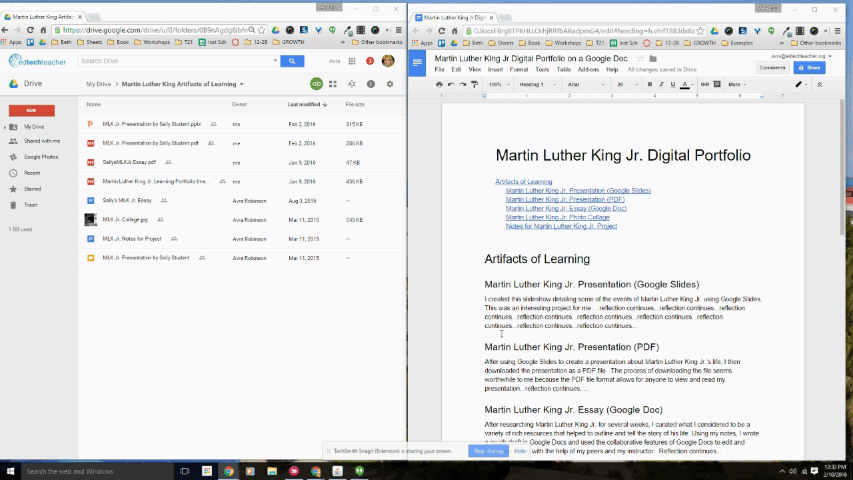Follow the Notes for Martin Luther King Jr. Project link
853x480 pixels.
click(x=561, y=226)
